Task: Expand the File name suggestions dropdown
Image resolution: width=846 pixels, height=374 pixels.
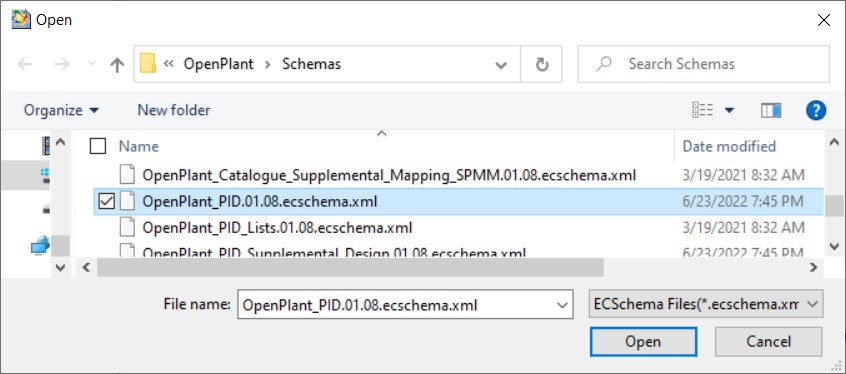Action: coord(561,305)
